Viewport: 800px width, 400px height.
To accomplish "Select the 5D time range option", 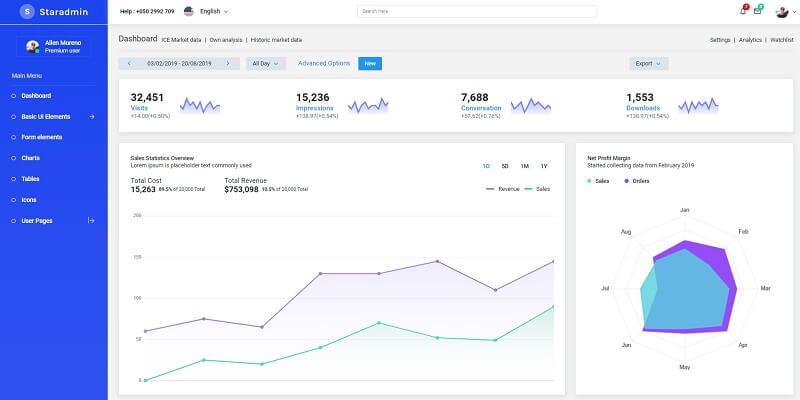I will click(505, 165).
